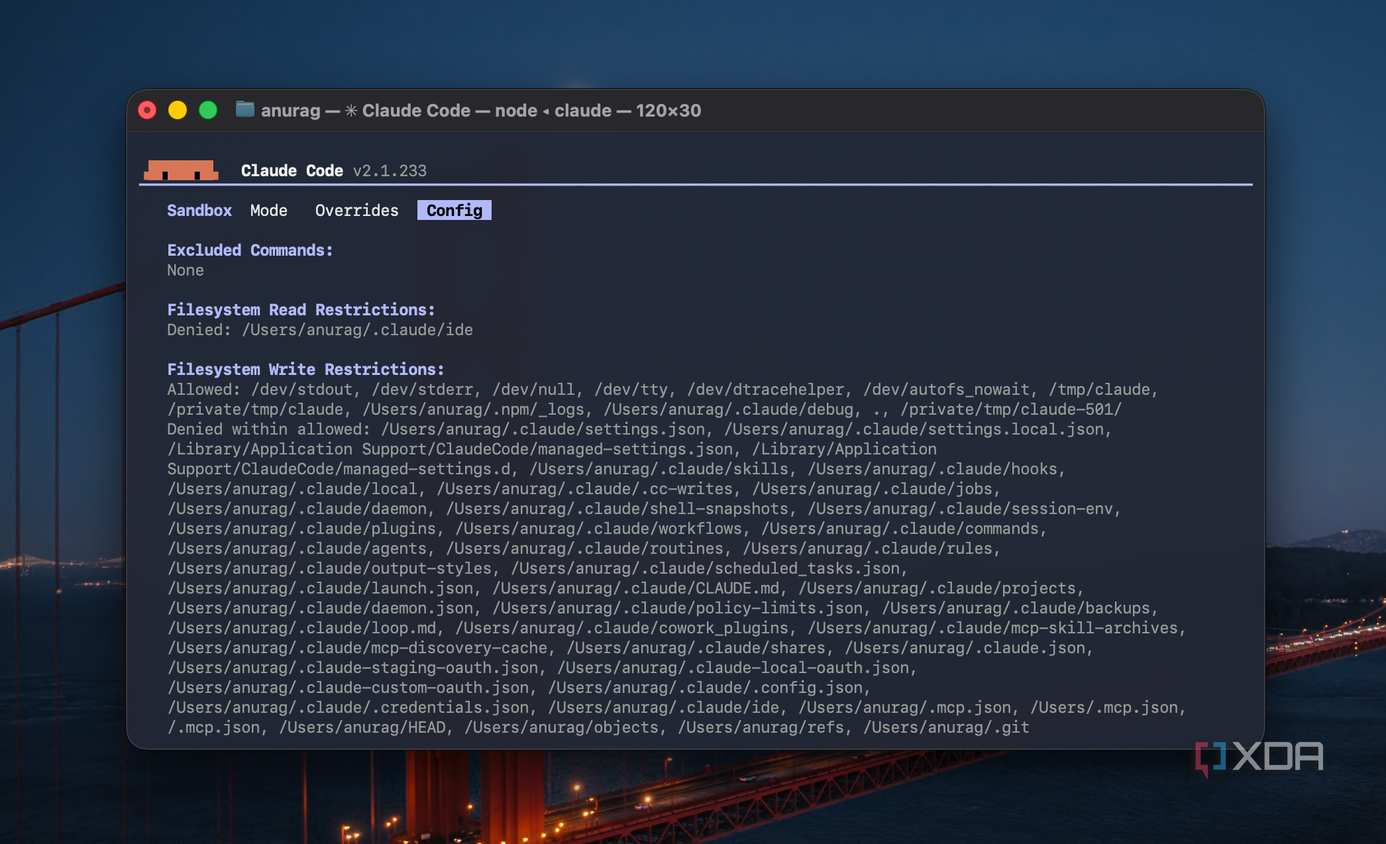Click the .claude/settings.local.json path

pyautogui.click(x=915, y=429)
